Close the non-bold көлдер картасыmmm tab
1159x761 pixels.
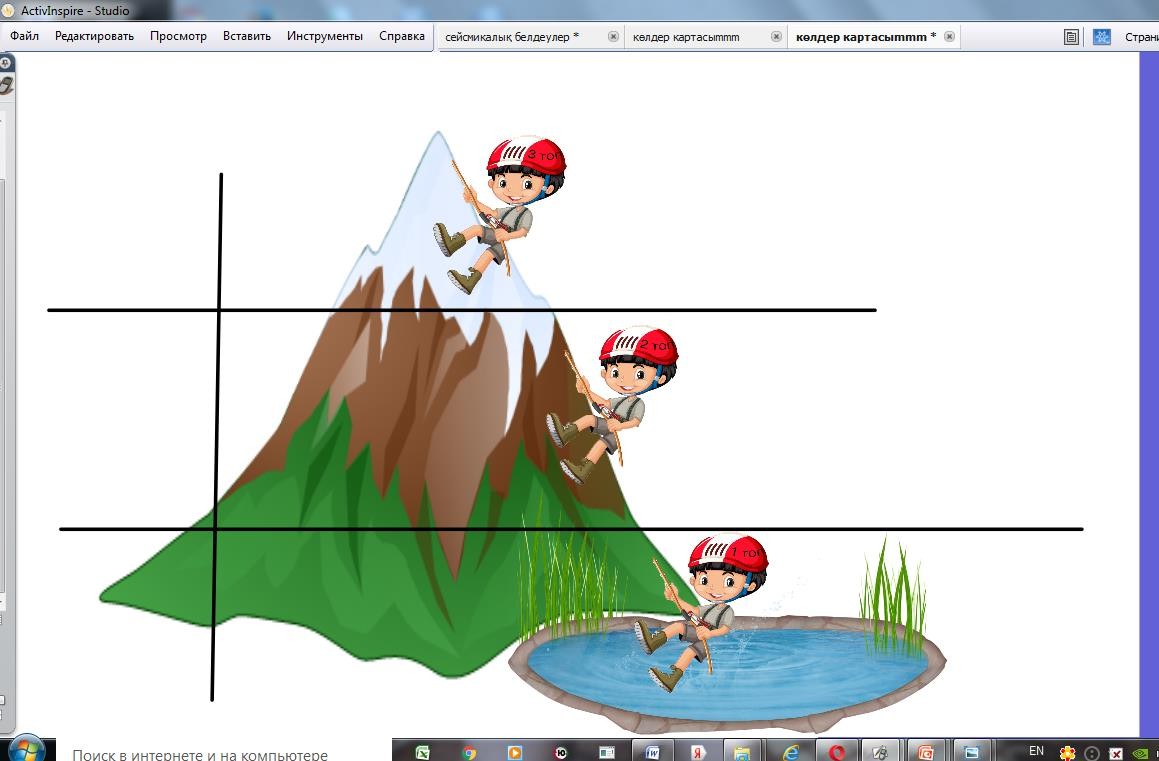[x=776, y=36]
